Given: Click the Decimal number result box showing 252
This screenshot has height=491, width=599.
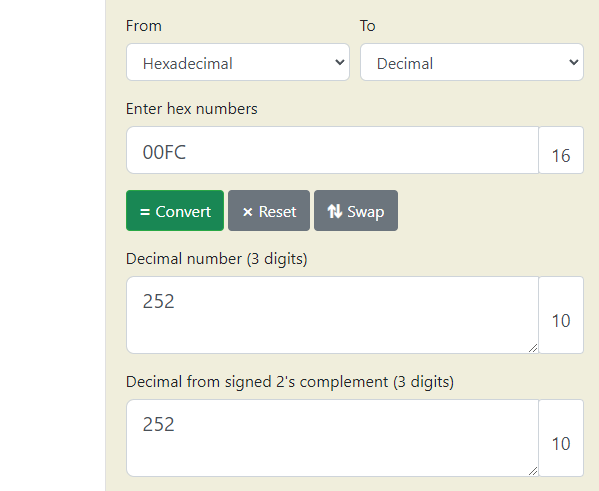Looking at the screenshot, I should [332, 315].
